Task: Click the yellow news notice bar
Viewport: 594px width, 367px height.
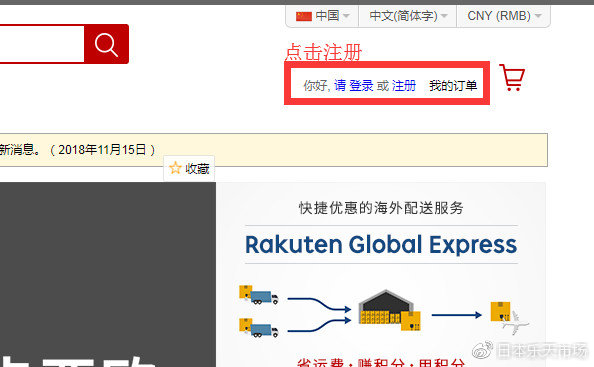Action: click(274, 150)
